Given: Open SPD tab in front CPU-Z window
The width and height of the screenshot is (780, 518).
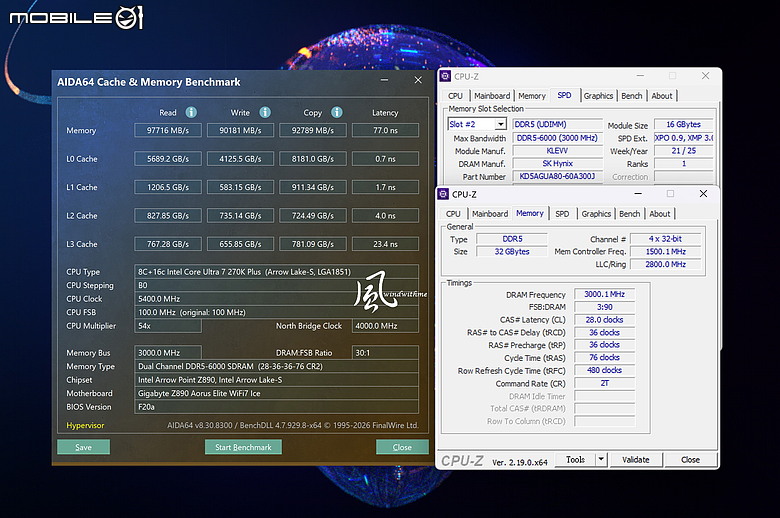Looking at the screenshot, I should point(562,213).
